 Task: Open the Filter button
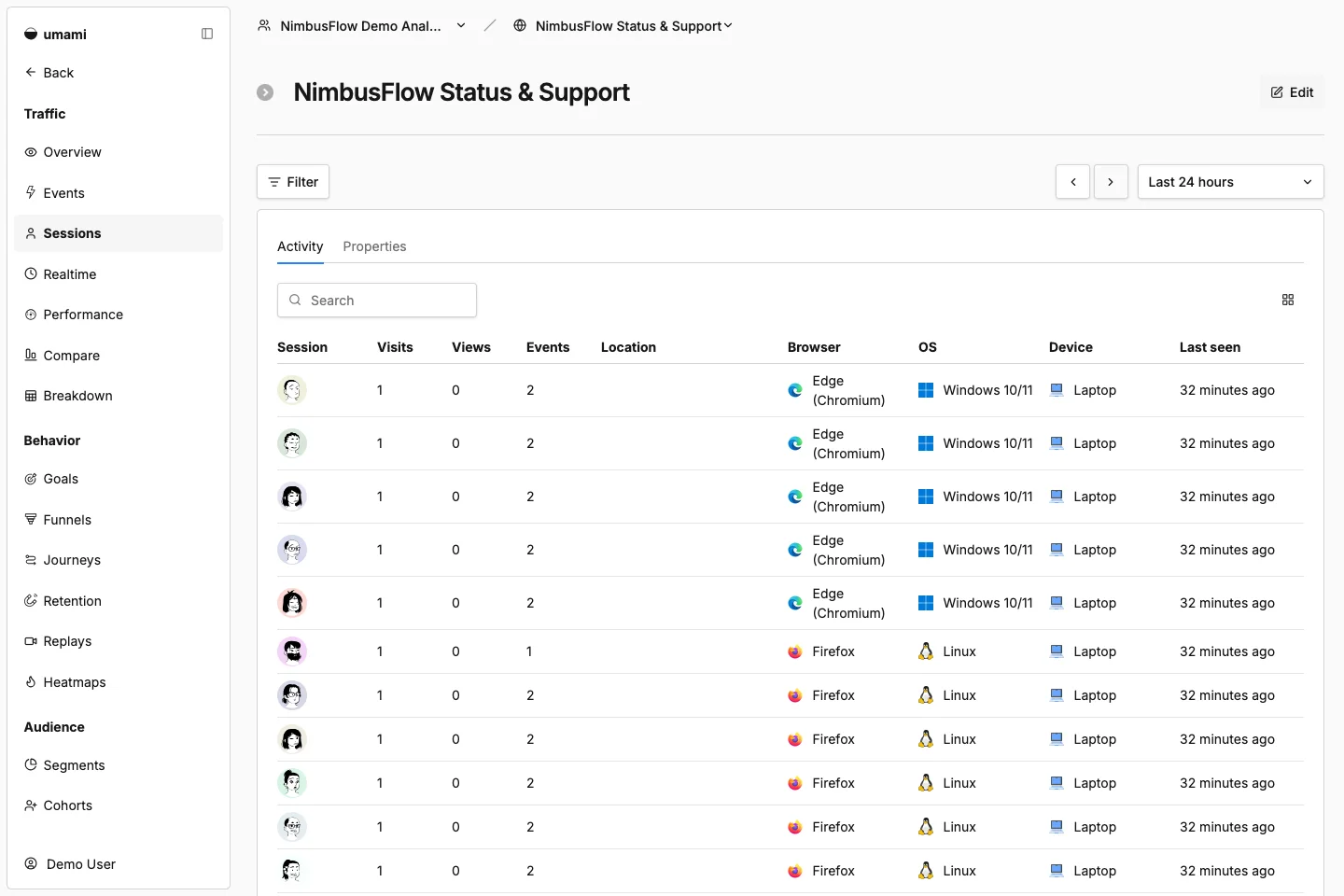click(293, 182)
